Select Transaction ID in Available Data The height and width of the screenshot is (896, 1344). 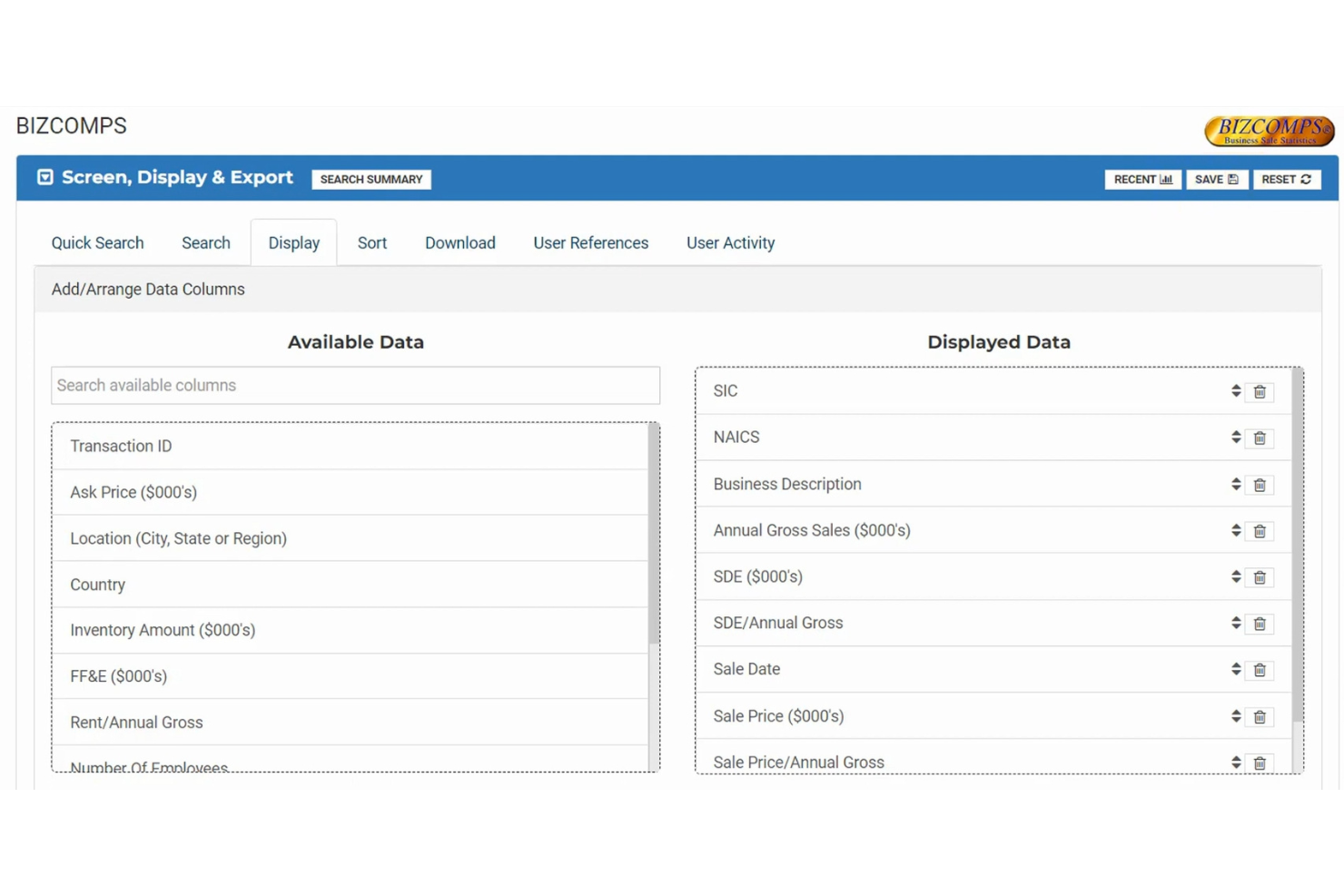click(121, 446)
